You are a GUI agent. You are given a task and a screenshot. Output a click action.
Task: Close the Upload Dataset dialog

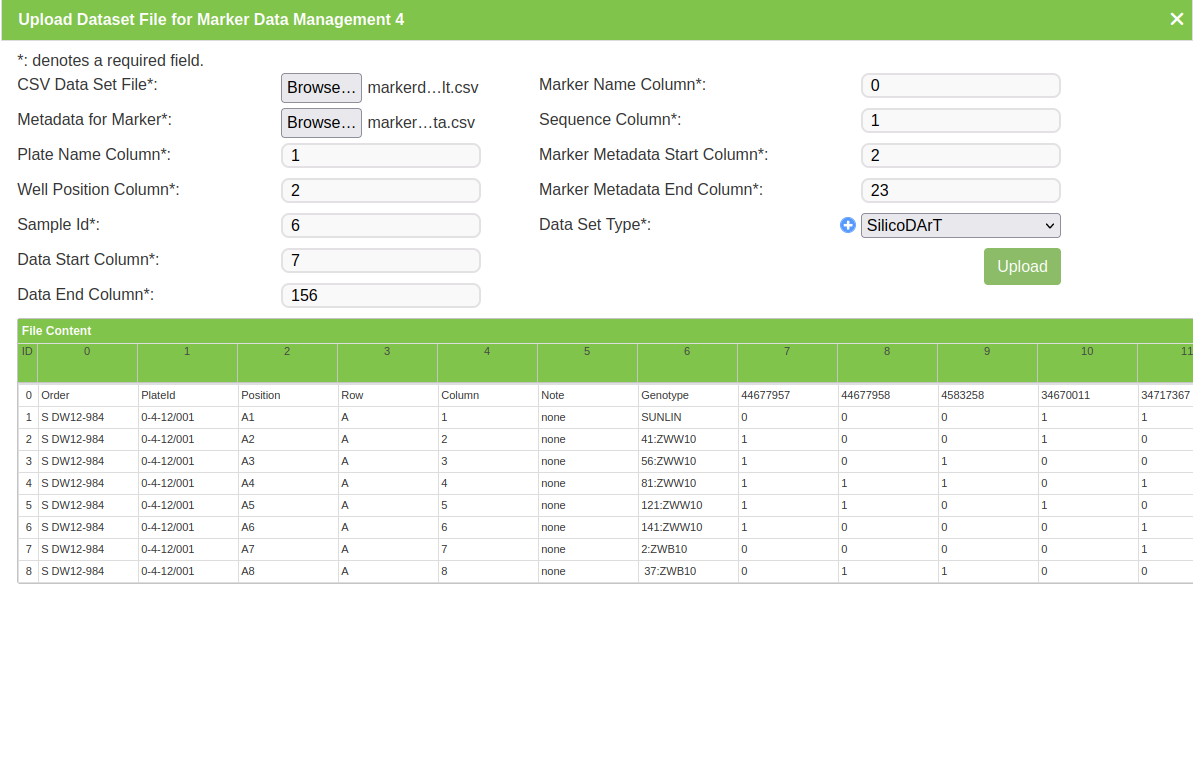(1176, 19)
